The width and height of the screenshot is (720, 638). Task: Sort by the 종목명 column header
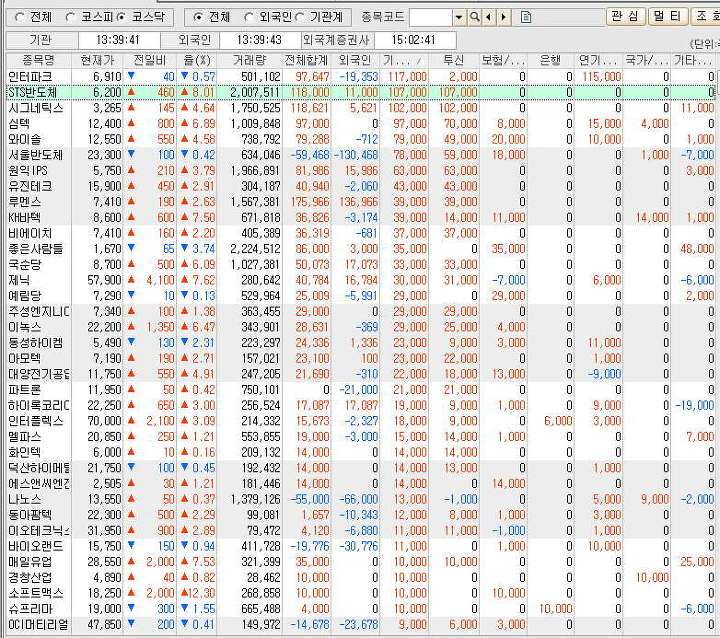tap(39, 60)
